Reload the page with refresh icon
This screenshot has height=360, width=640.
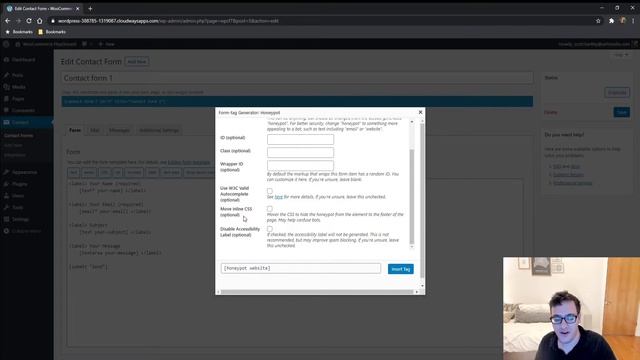tap(29, 21)
